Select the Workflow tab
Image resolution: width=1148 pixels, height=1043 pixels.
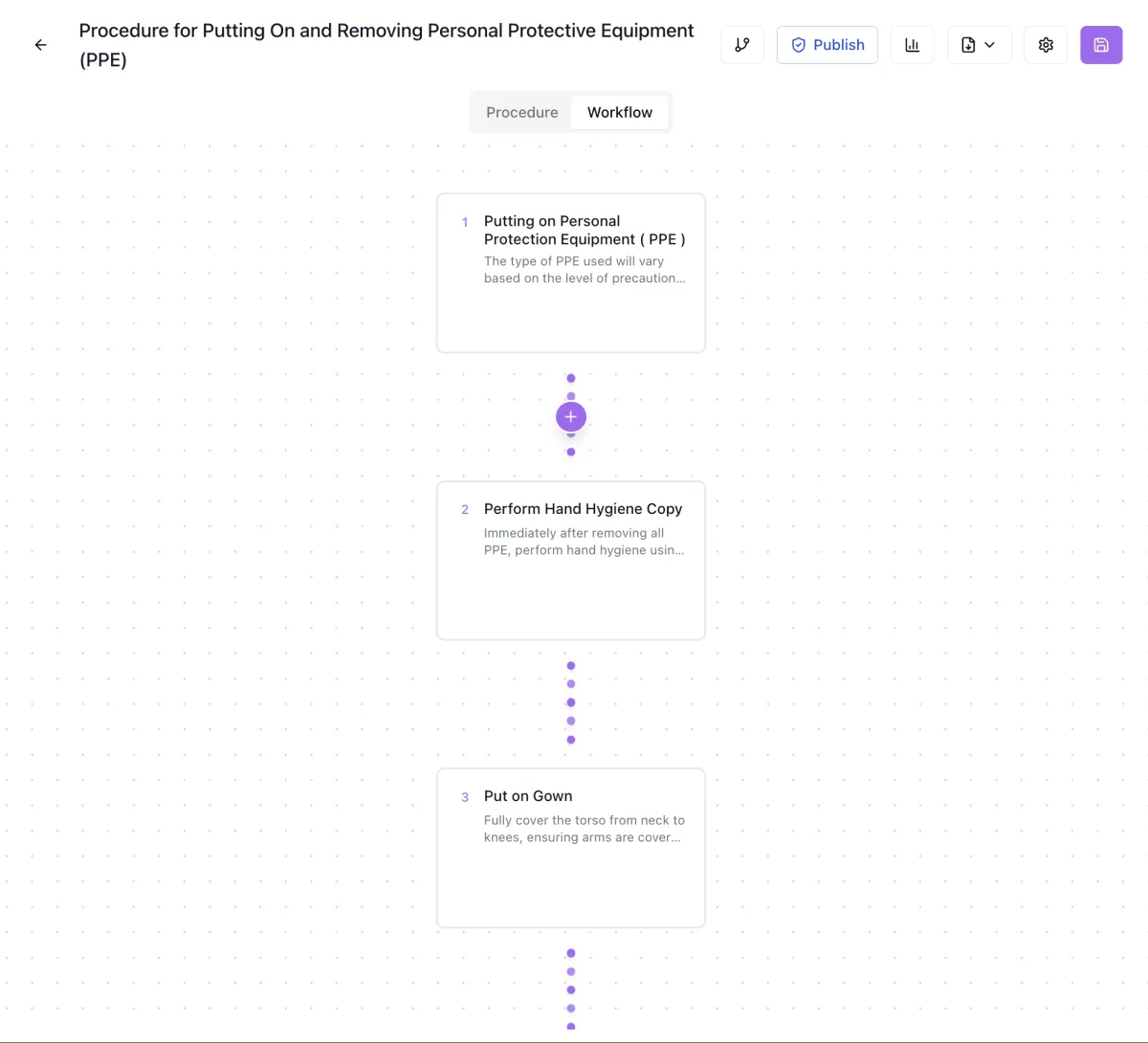tap(620, 112)
